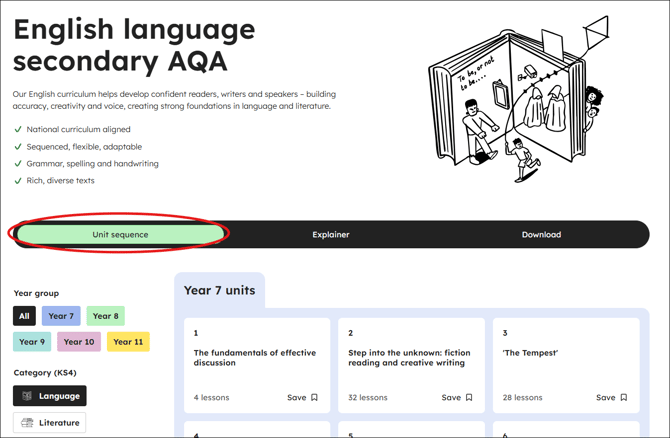This screenshot has height=438, width=670.
Task: Open 'The Tempest' unit card
Action: coord(566,365)
